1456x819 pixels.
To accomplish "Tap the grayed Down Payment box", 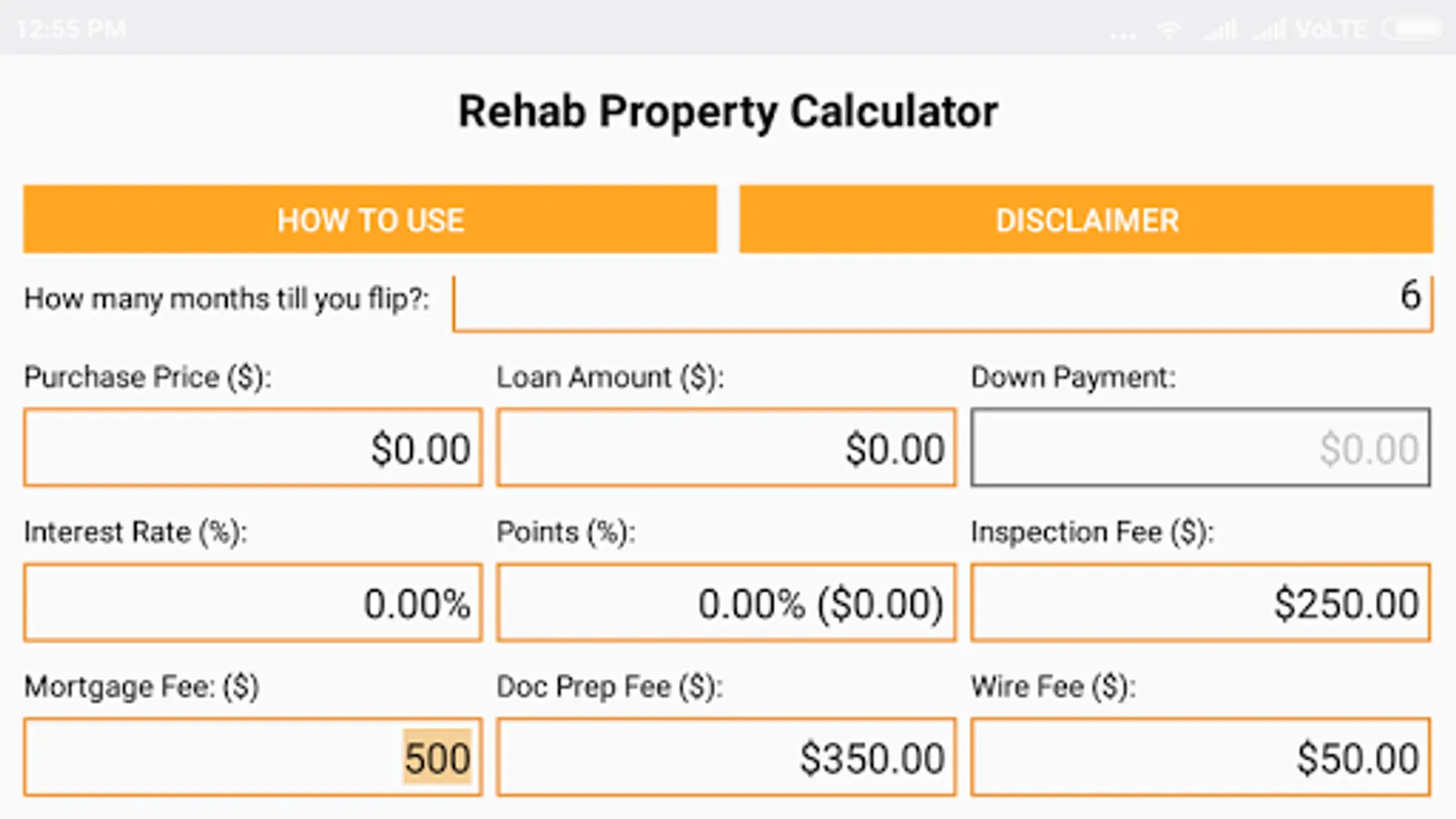I will pyautogui.click(x=1199, y=447).
